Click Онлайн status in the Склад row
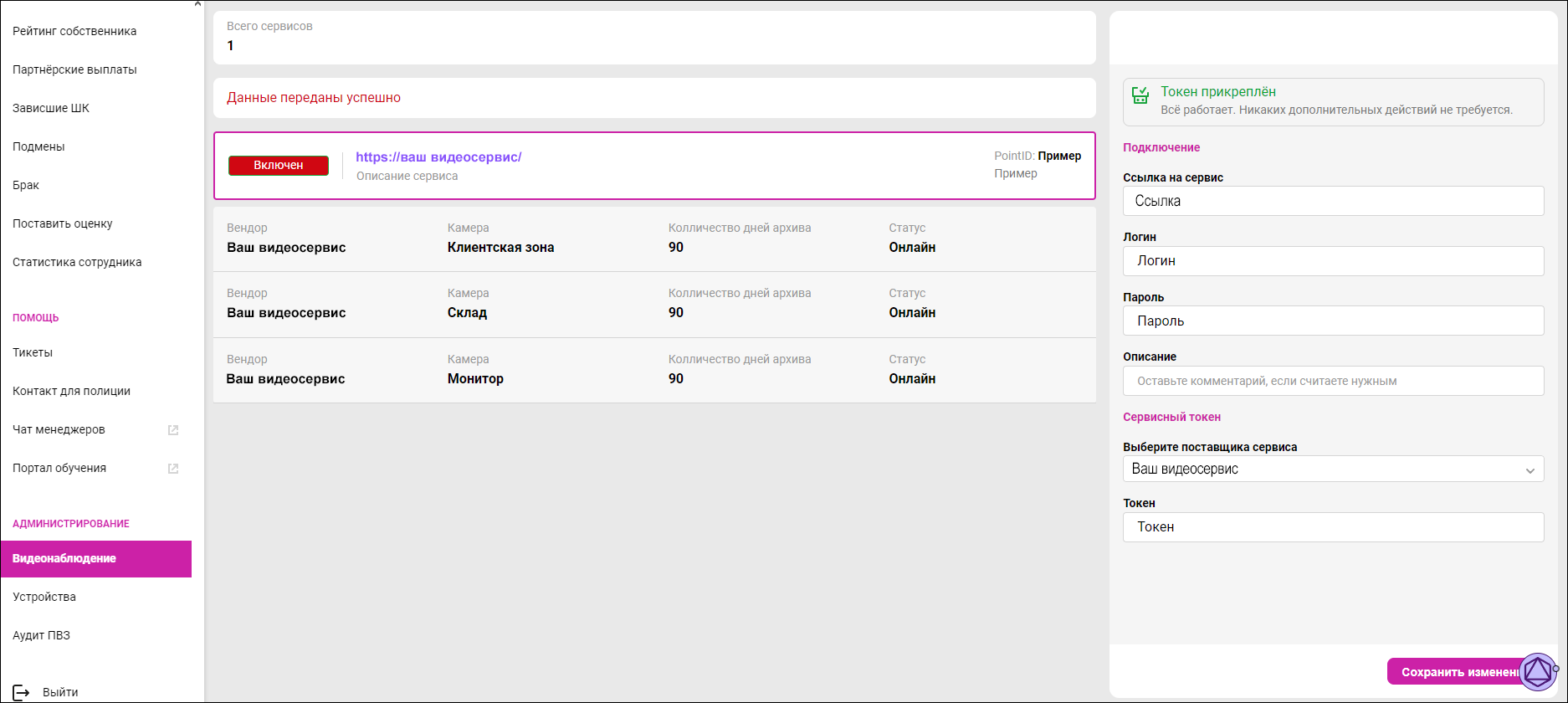Image resolution: width=1568 pixels, height=703 pixels. coord(912,312)
